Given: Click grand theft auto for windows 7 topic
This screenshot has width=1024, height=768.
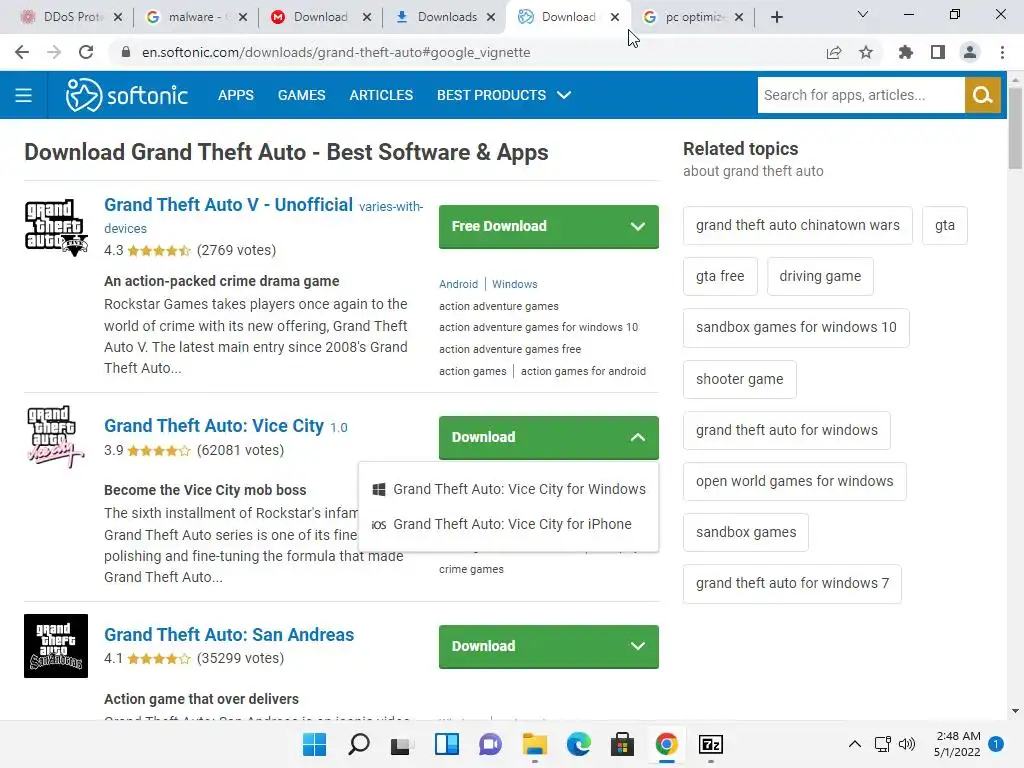Looking at the screenshot, I should pos(792,583).
